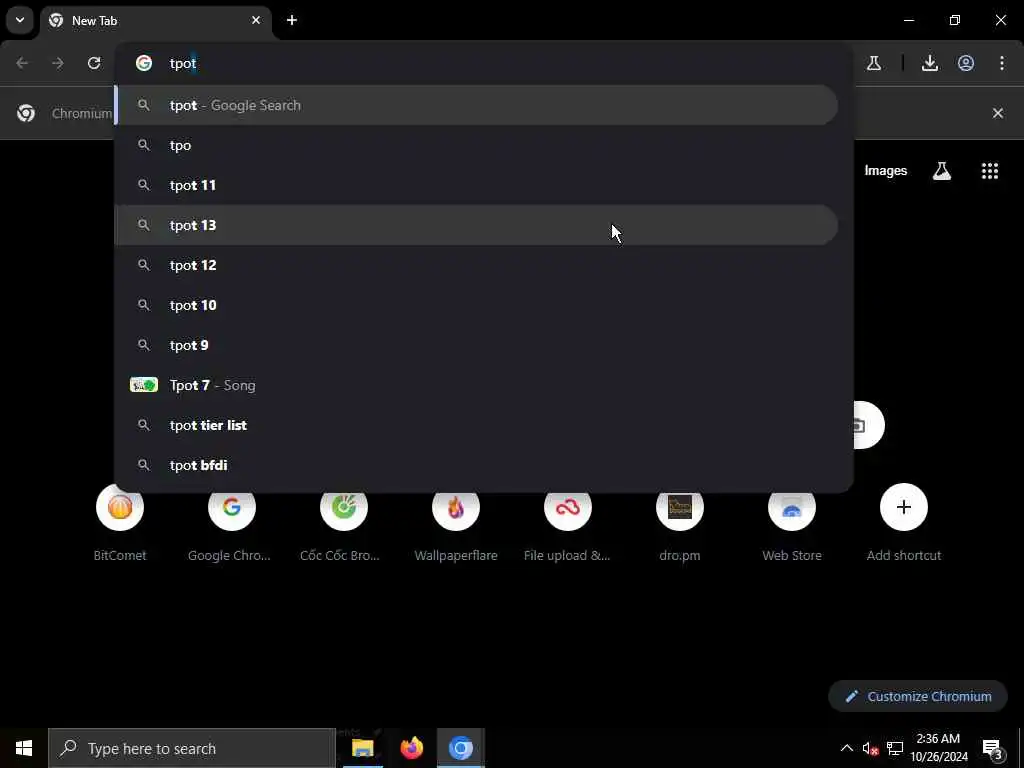Select the 'tpot 12' suggestion

coord(476,265)
